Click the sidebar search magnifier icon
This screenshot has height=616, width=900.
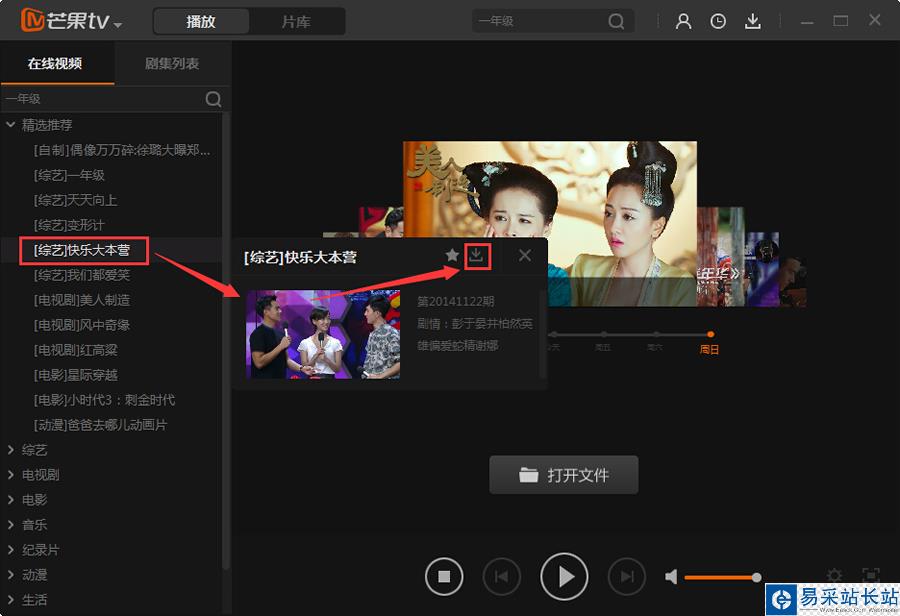point(214,99)
